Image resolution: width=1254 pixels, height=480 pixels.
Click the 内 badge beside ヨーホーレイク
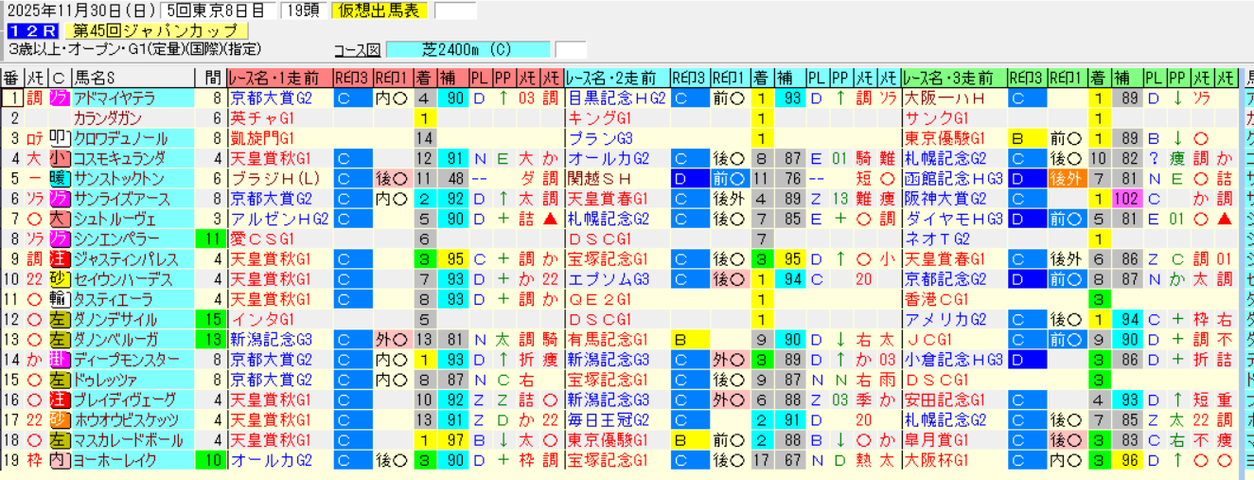(x=58, y=460)
